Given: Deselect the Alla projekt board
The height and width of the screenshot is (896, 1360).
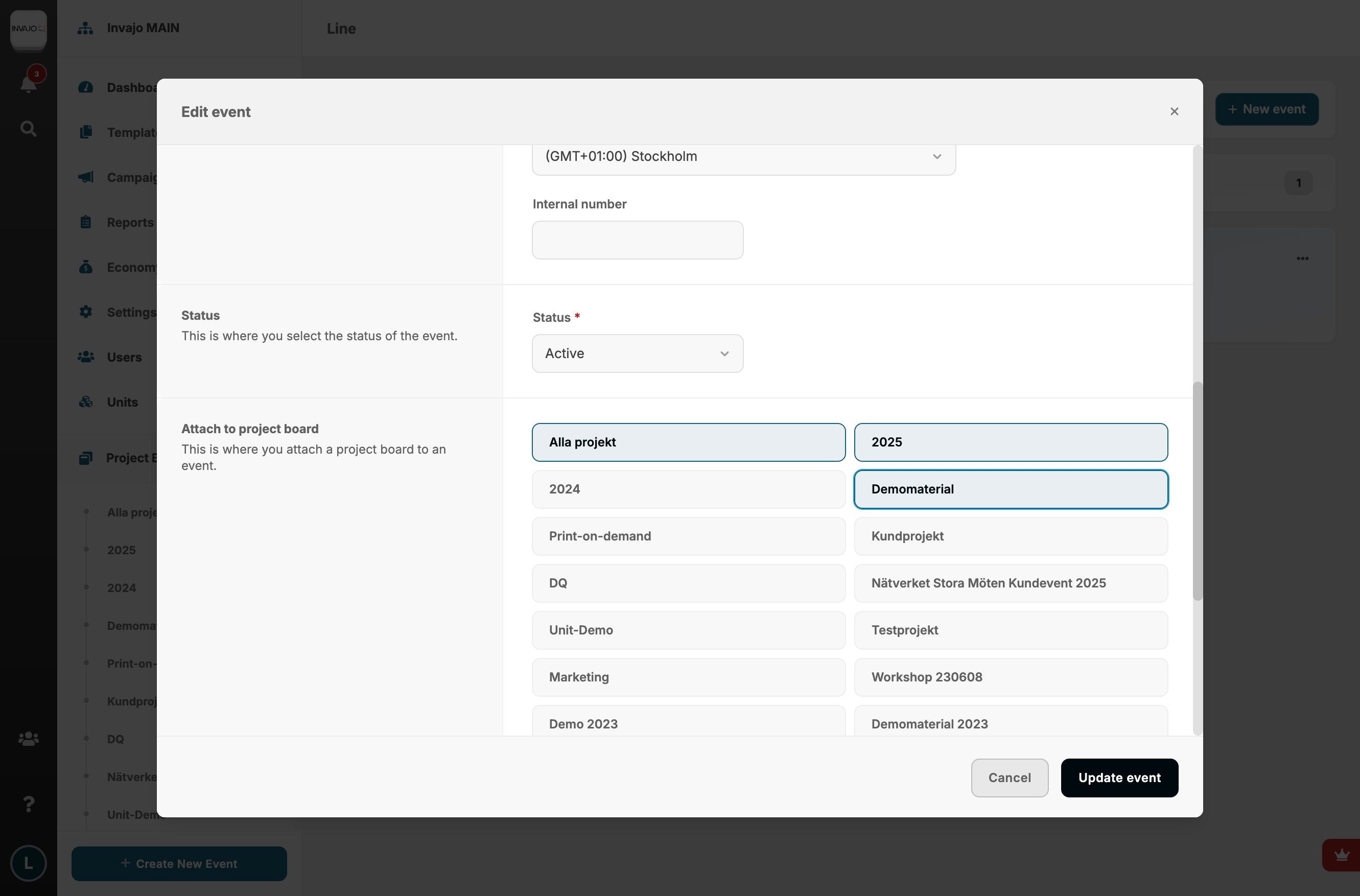Looking at the screenshot, I should pos(688,442).
